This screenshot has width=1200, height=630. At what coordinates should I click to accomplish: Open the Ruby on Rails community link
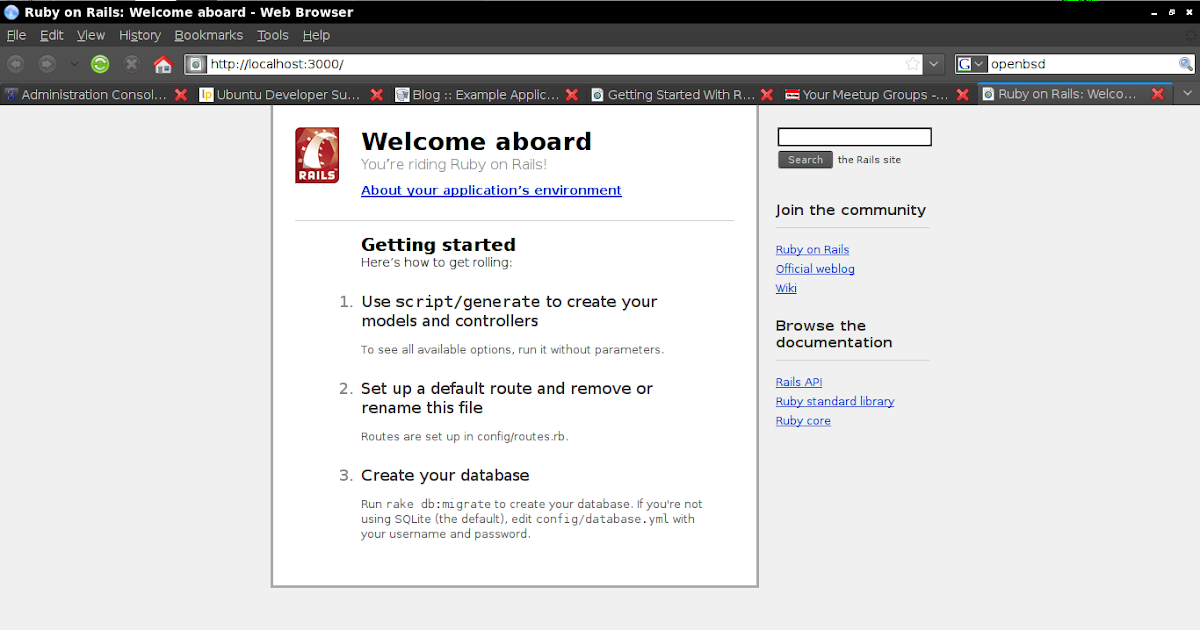point(812,250)
